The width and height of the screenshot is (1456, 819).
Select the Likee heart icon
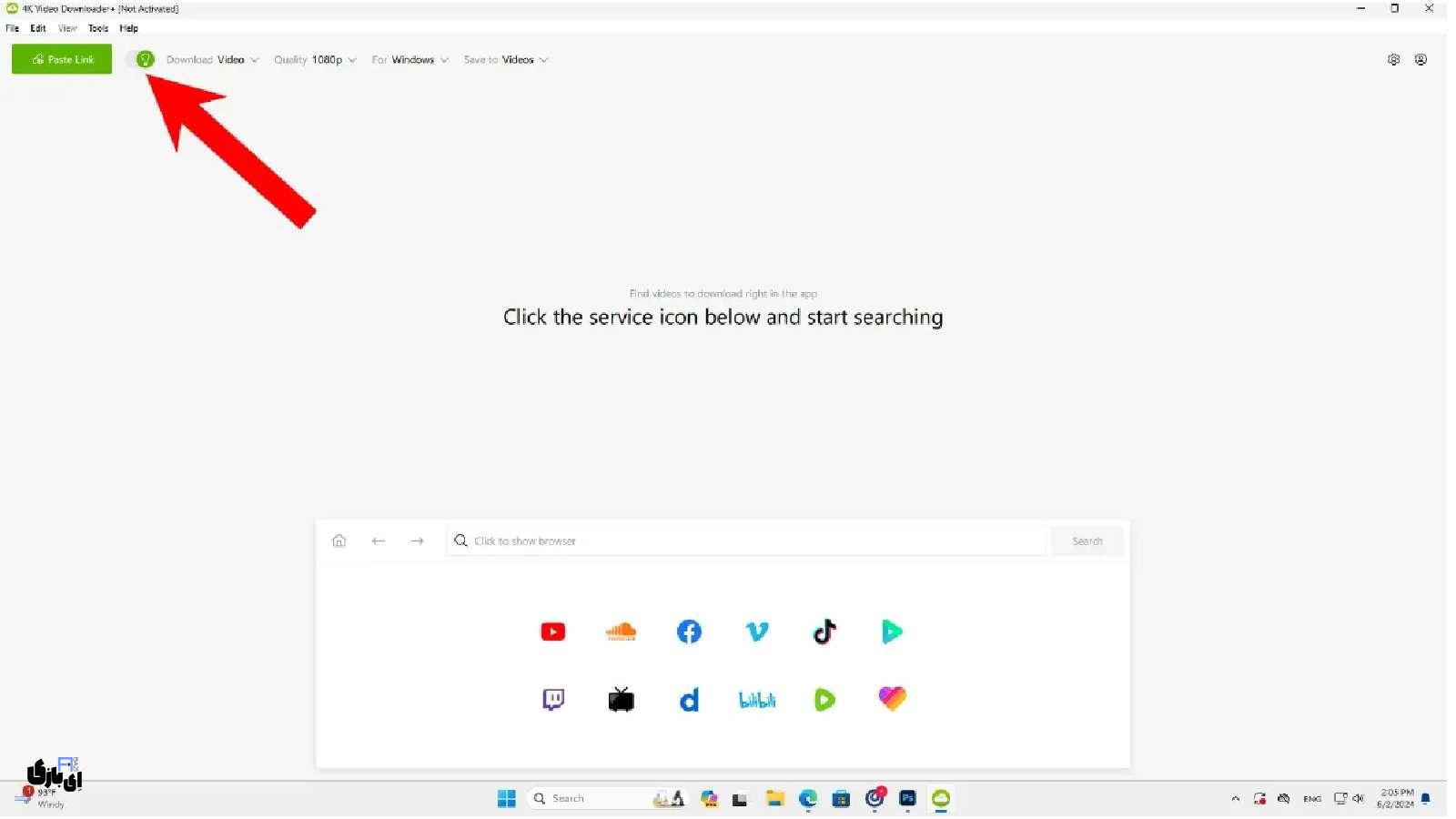coord(892,699)
